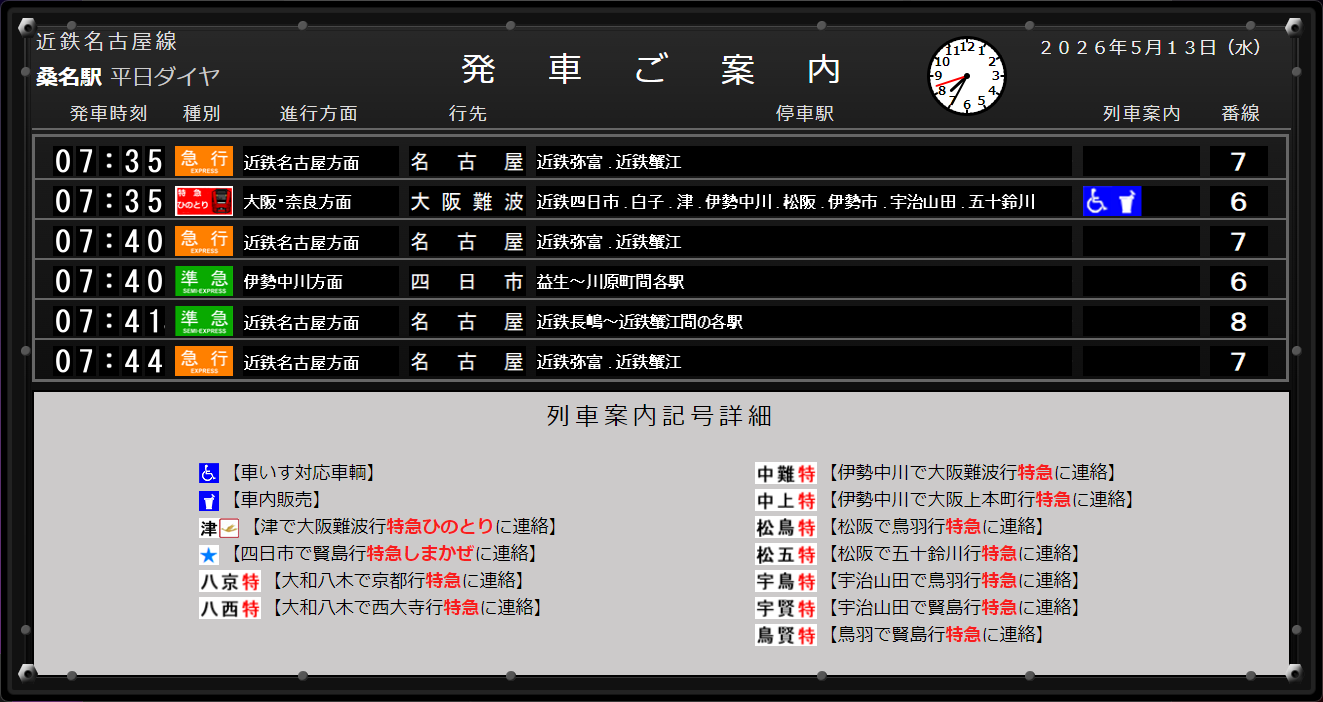Click the orange 急行 badge in the 07:44 row
This screenshot has height=702, width=1323.
204,361
